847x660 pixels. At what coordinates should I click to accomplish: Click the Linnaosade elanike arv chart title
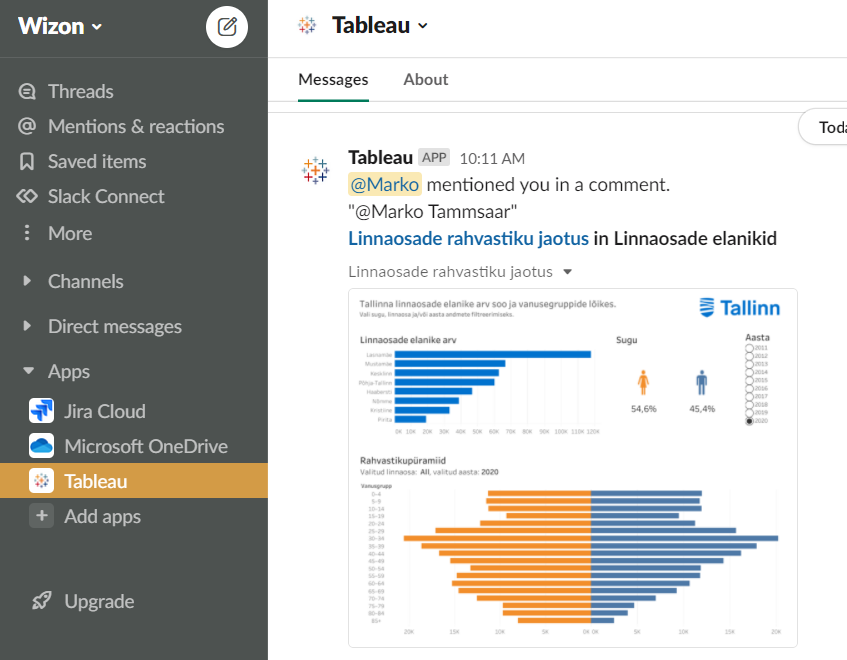(408, 340)
